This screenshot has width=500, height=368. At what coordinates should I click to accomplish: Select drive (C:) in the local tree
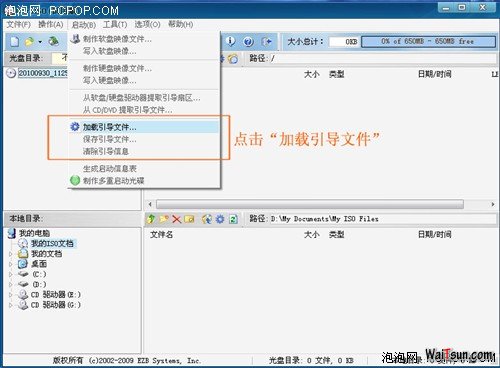tap(39, 274)
